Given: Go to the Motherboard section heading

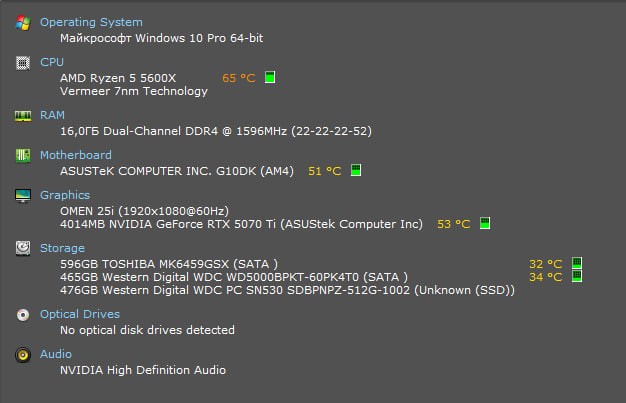Looking at the screenshot, I should 76,155.
